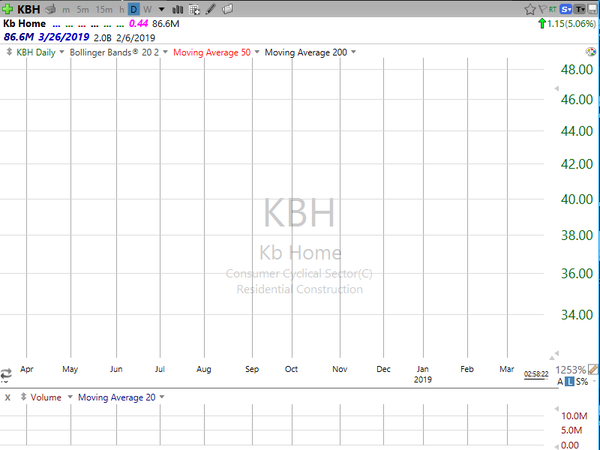Select the ruler measuring tool icon
Image resolution: width=600 pixels, height=450 pixels.
593,369
